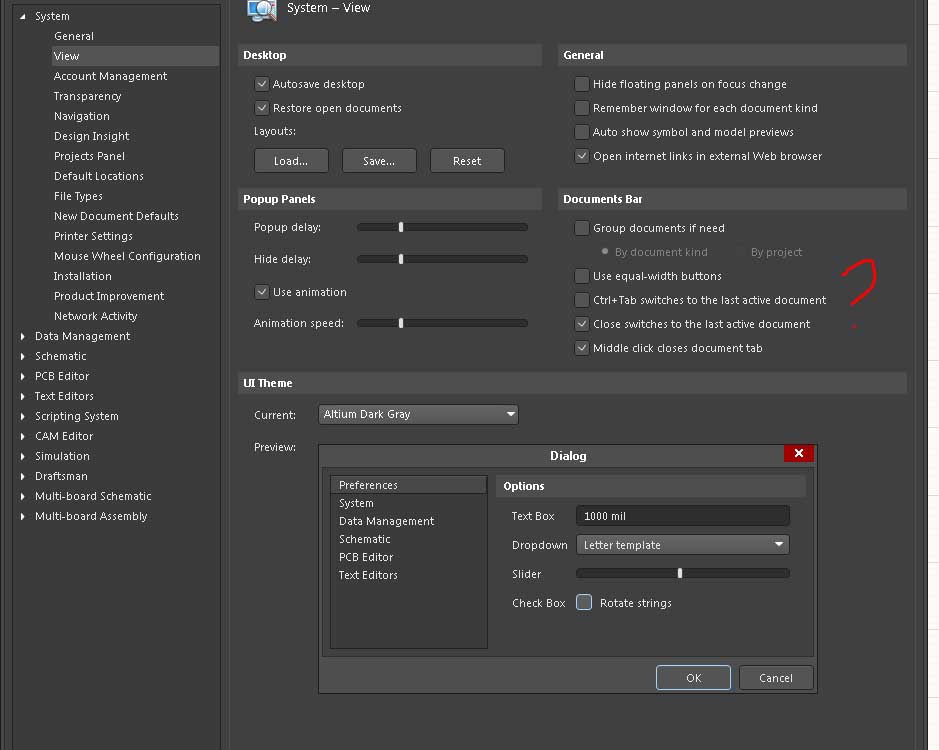Open the Account Management page
Viewport: 939px width, 750px height.
[110, 76]
